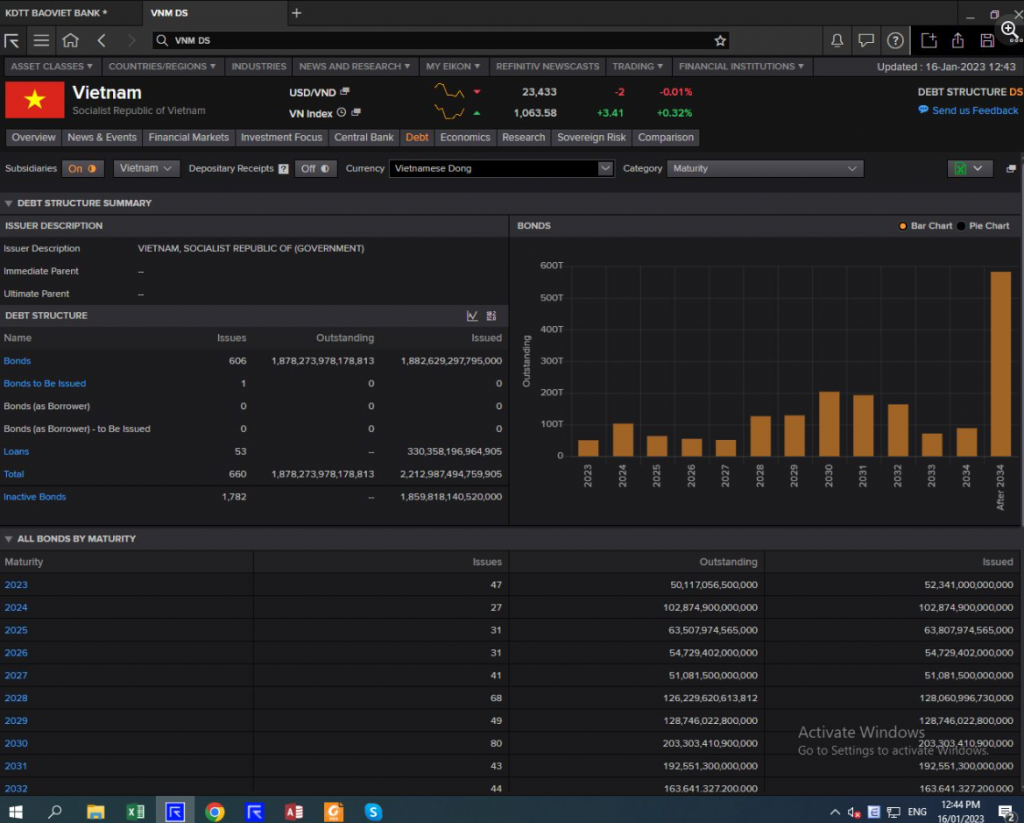Image resolution: width=1024 pixels, height=823 pixels.
Task: Open the Category Maturity dropdown
Action: 765,169
